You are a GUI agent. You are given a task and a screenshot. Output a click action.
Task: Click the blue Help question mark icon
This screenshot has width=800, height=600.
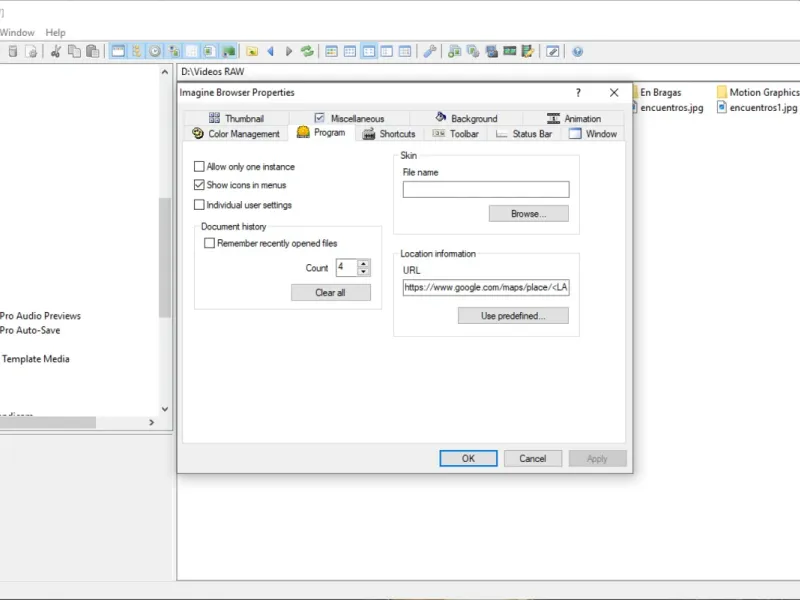coord(578,52)
